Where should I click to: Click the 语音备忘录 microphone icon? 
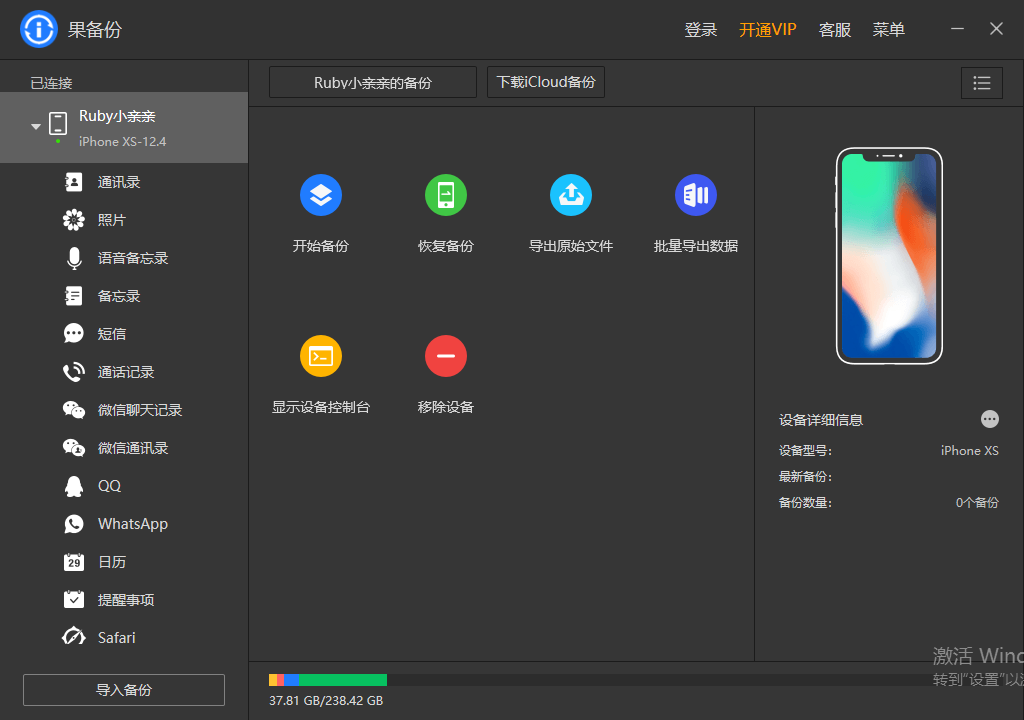click(74, 258)
